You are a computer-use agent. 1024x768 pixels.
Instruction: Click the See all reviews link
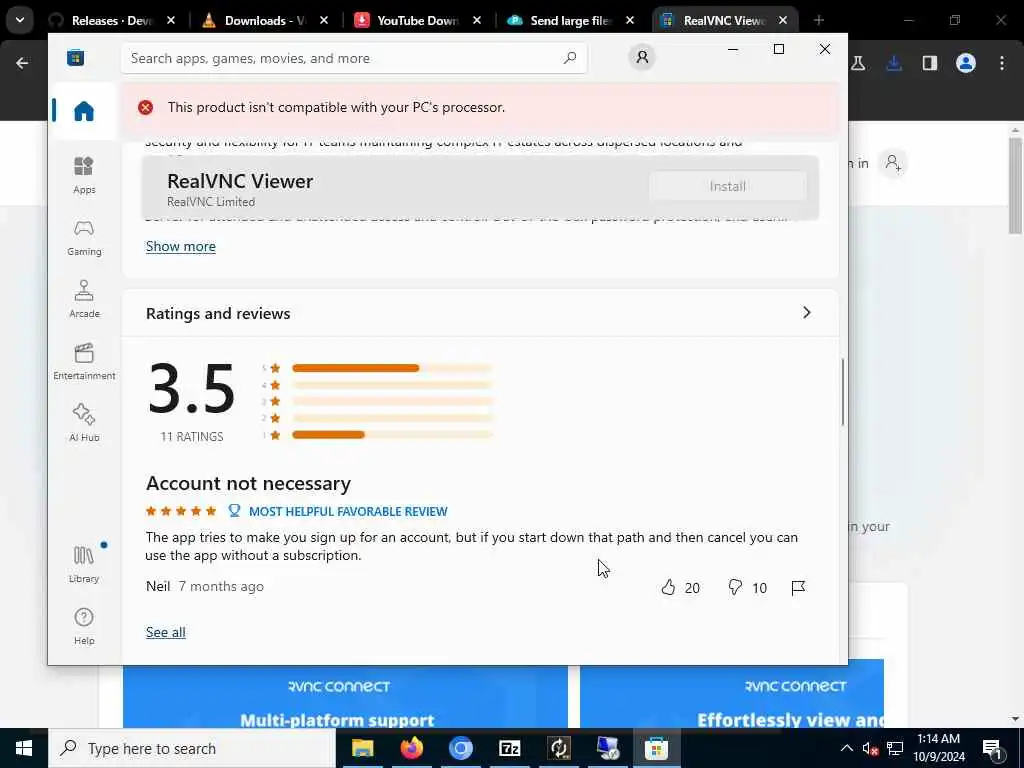[166, 632]
